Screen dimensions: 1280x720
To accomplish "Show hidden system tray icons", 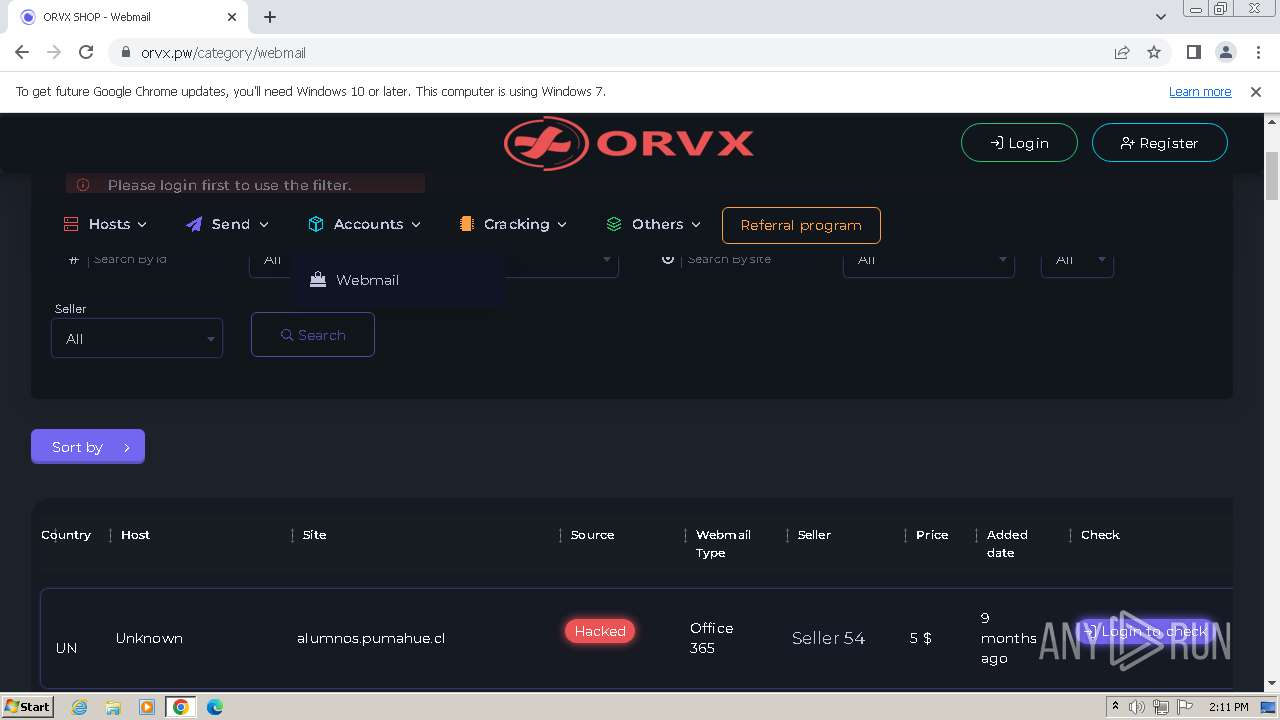I will (x=1115, y=706).
